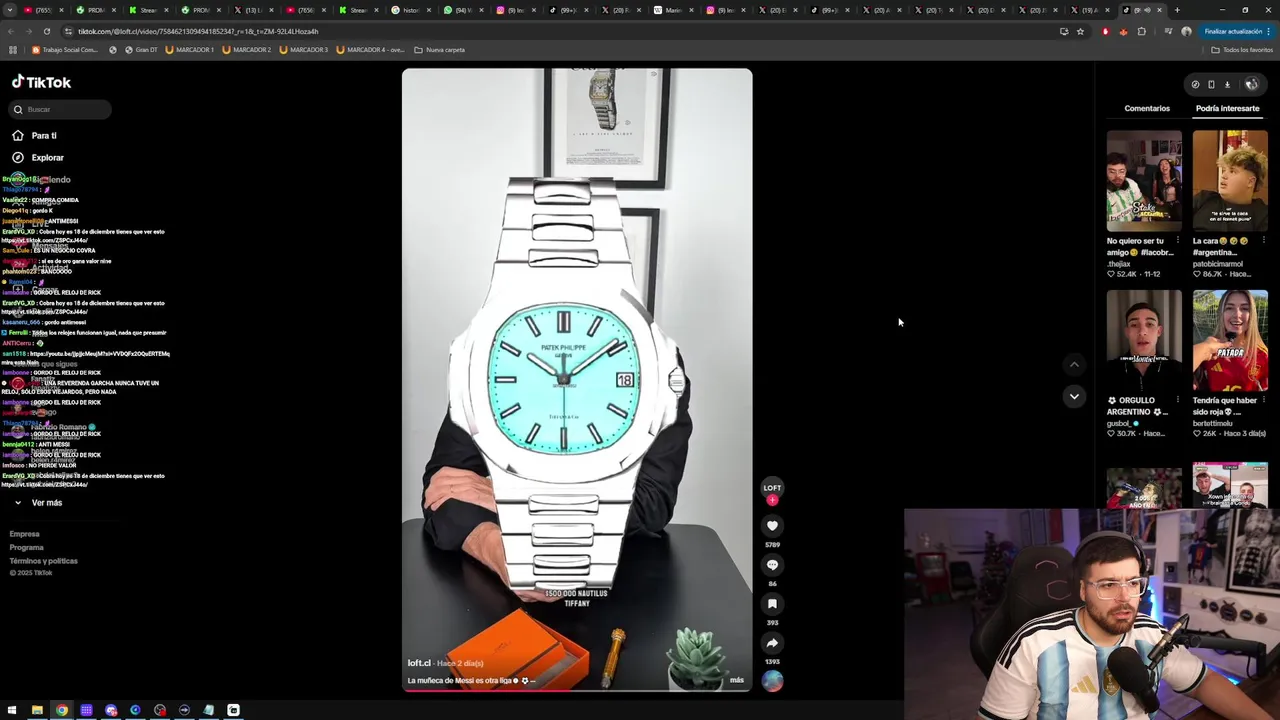Image resolution: width=1280 pixels, height=720 pixels.
Task: Open the Explorar section
Action: (x=47, y=157)
